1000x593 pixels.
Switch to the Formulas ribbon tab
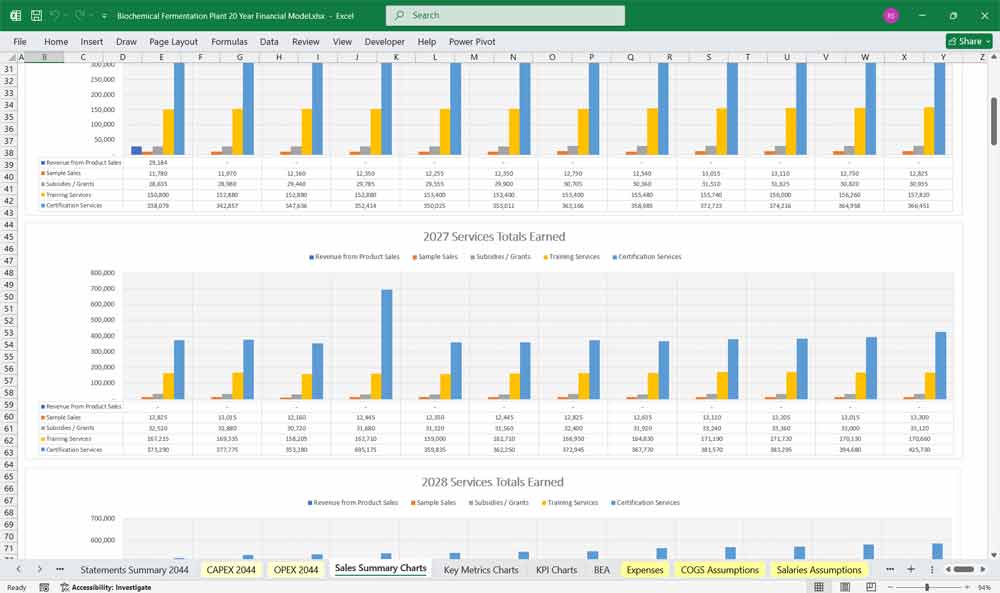[x=229, y=41]
